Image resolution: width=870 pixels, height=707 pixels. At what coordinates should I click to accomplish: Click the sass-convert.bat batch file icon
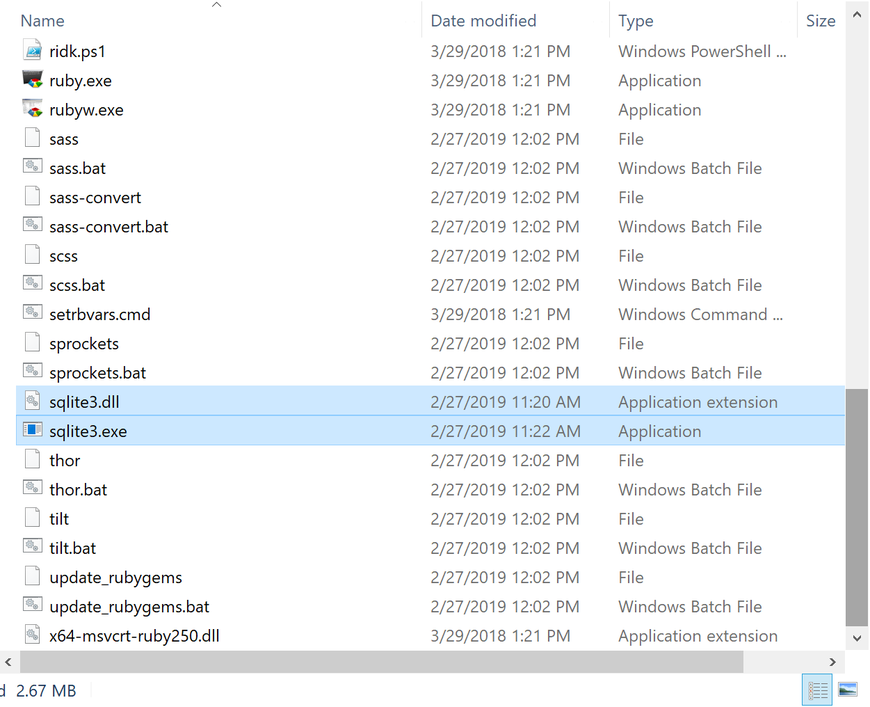tap(33, 226)
